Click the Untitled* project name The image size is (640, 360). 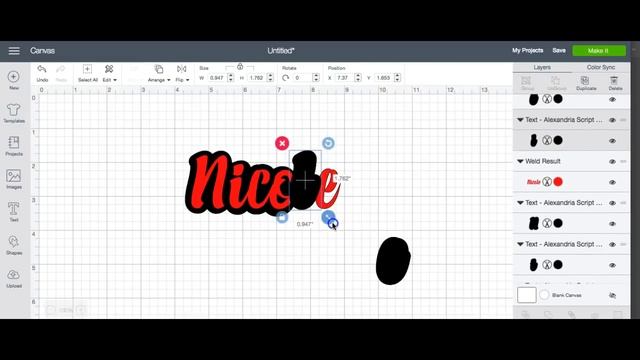coord(281,51)
